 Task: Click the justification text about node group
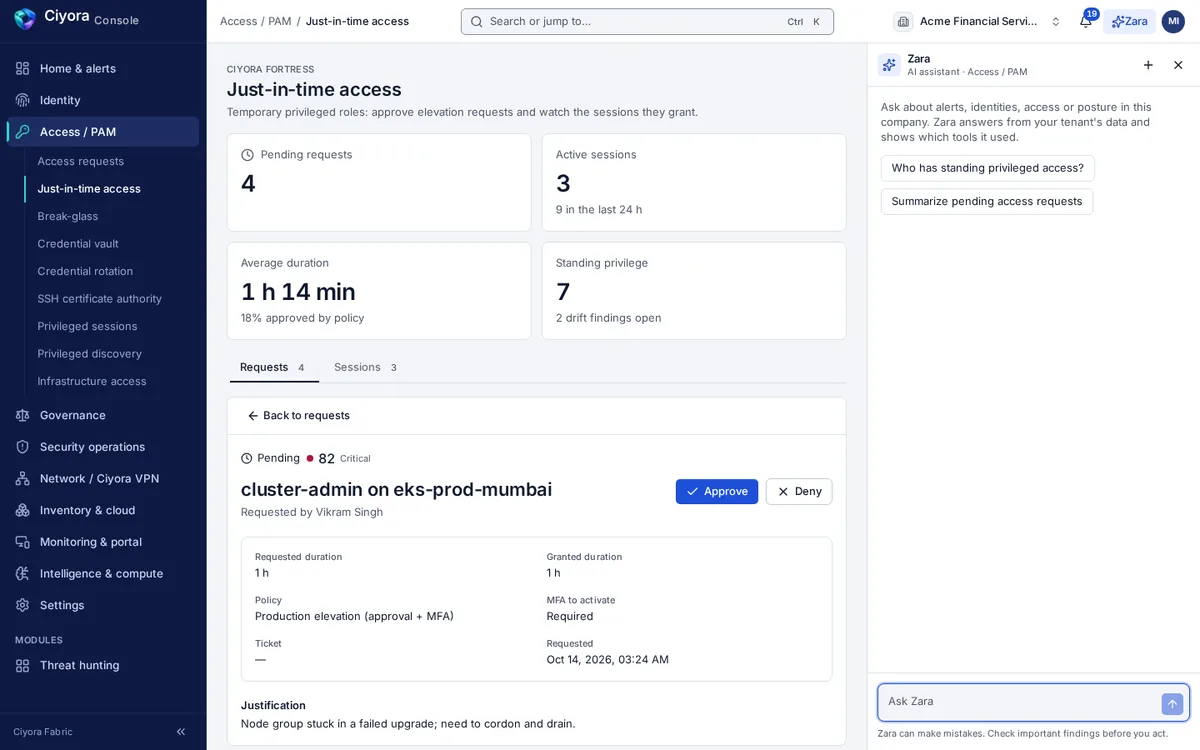(408, 724)
